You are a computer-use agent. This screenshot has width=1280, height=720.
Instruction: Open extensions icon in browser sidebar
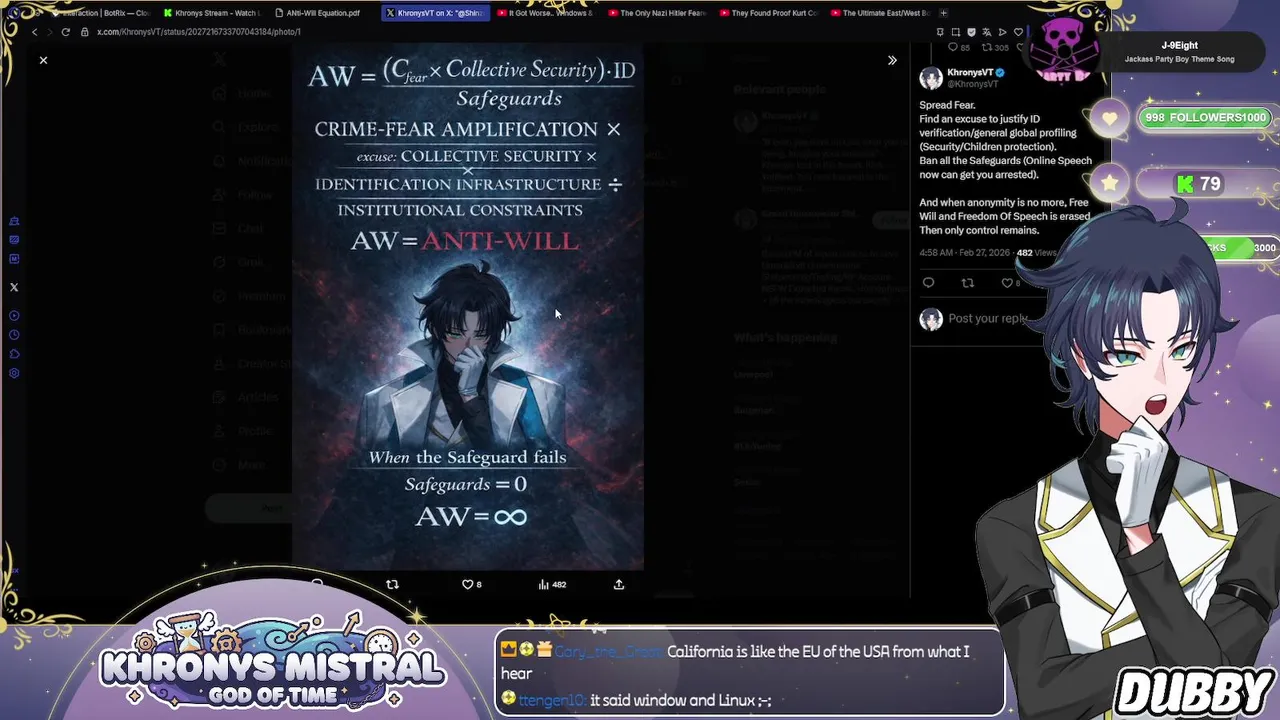coord(14,354)
